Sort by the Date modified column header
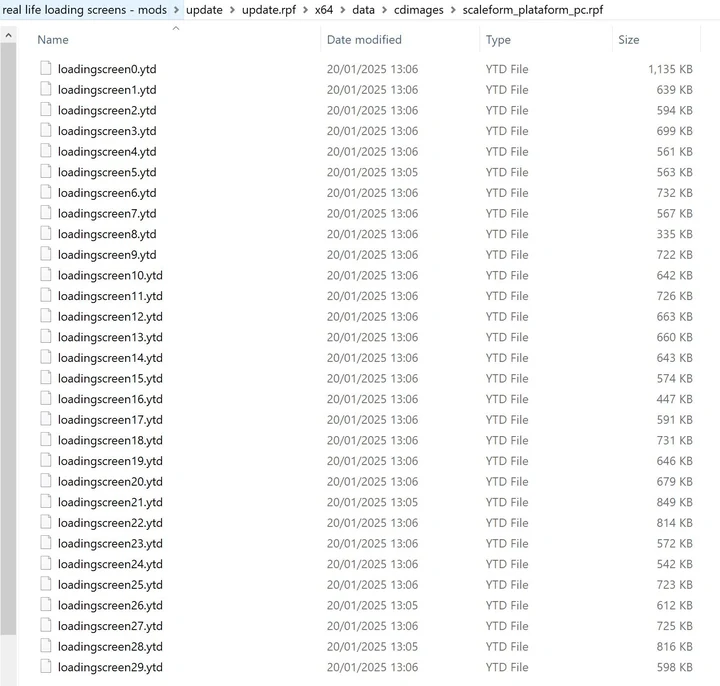 [x=364, y=40]
